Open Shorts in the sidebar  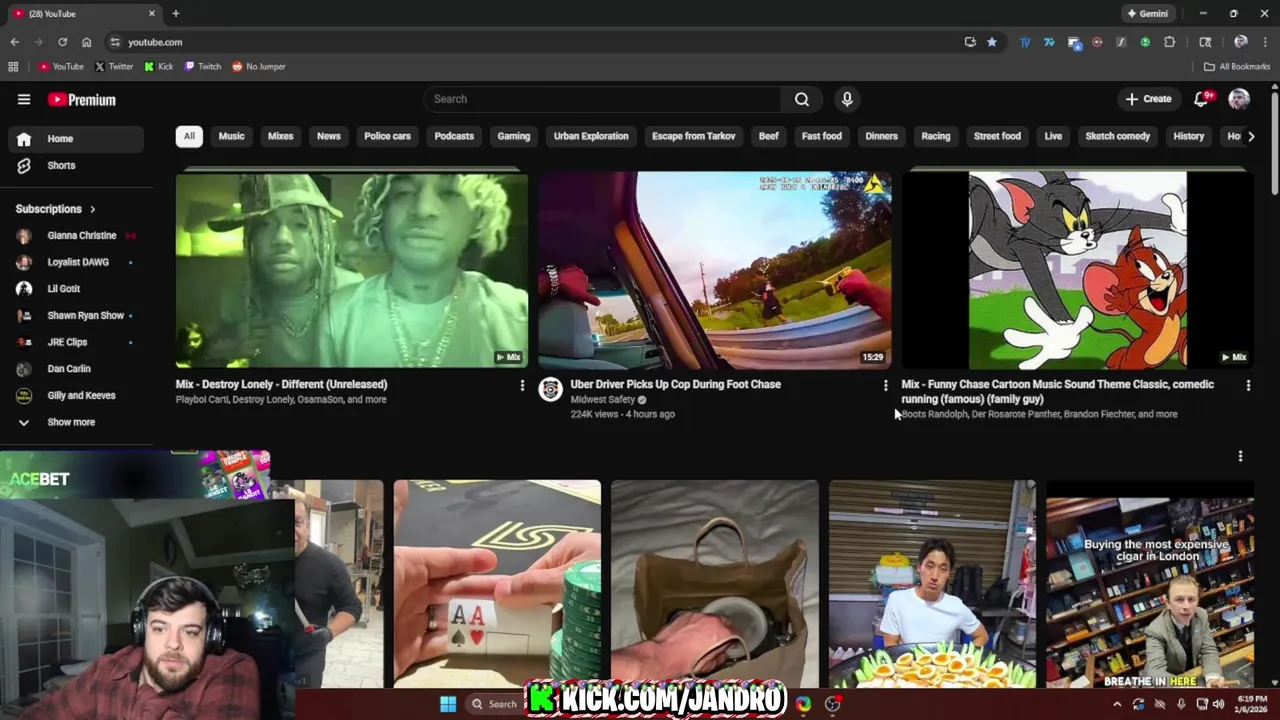(x=76, y=165)
